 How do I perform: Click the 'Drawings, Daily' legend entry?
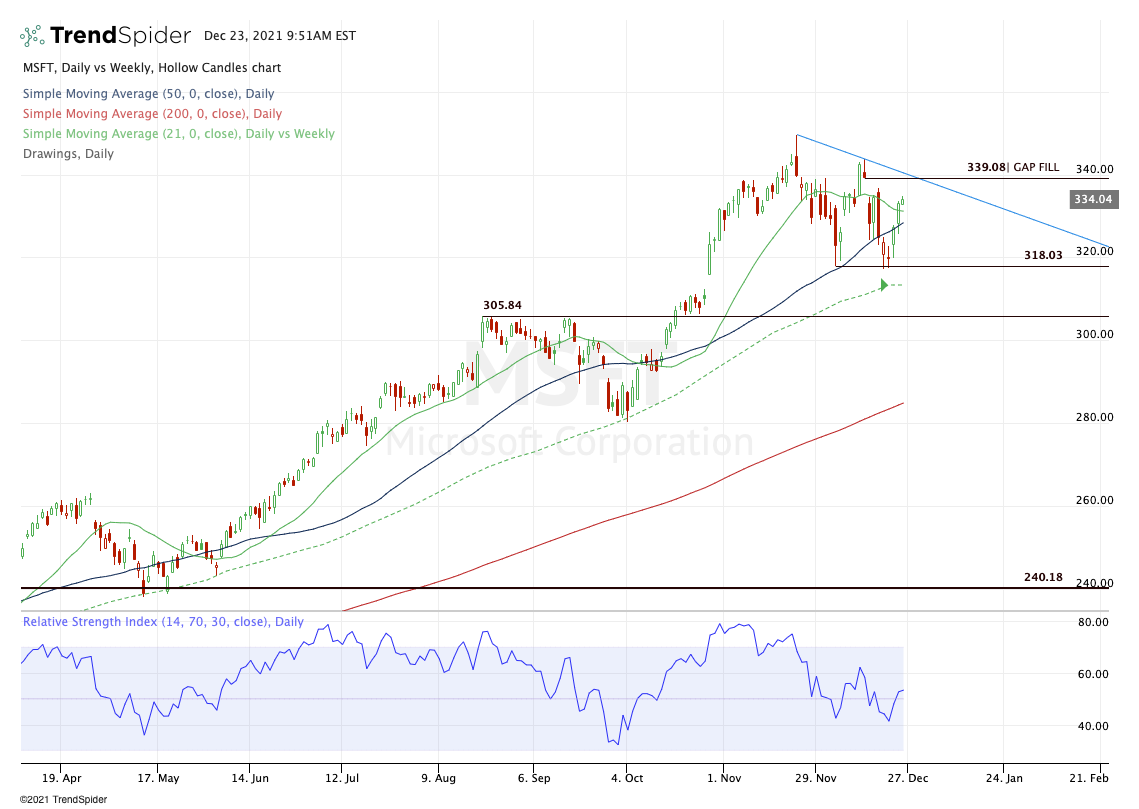click(68, 154)
